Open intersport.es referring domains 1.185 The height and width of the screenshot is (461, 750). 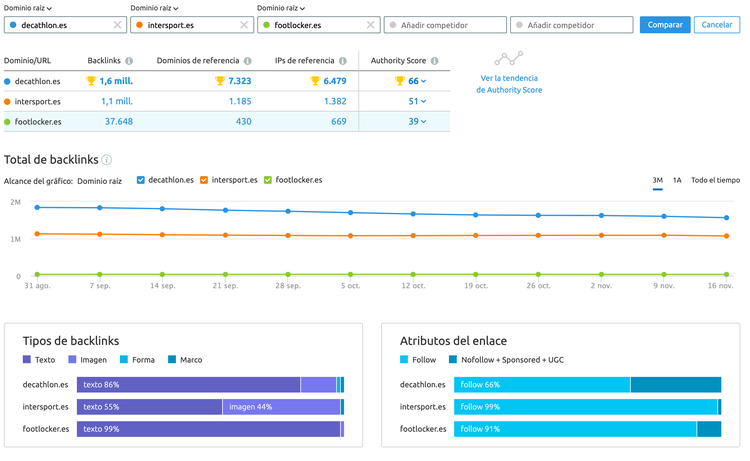240,101
